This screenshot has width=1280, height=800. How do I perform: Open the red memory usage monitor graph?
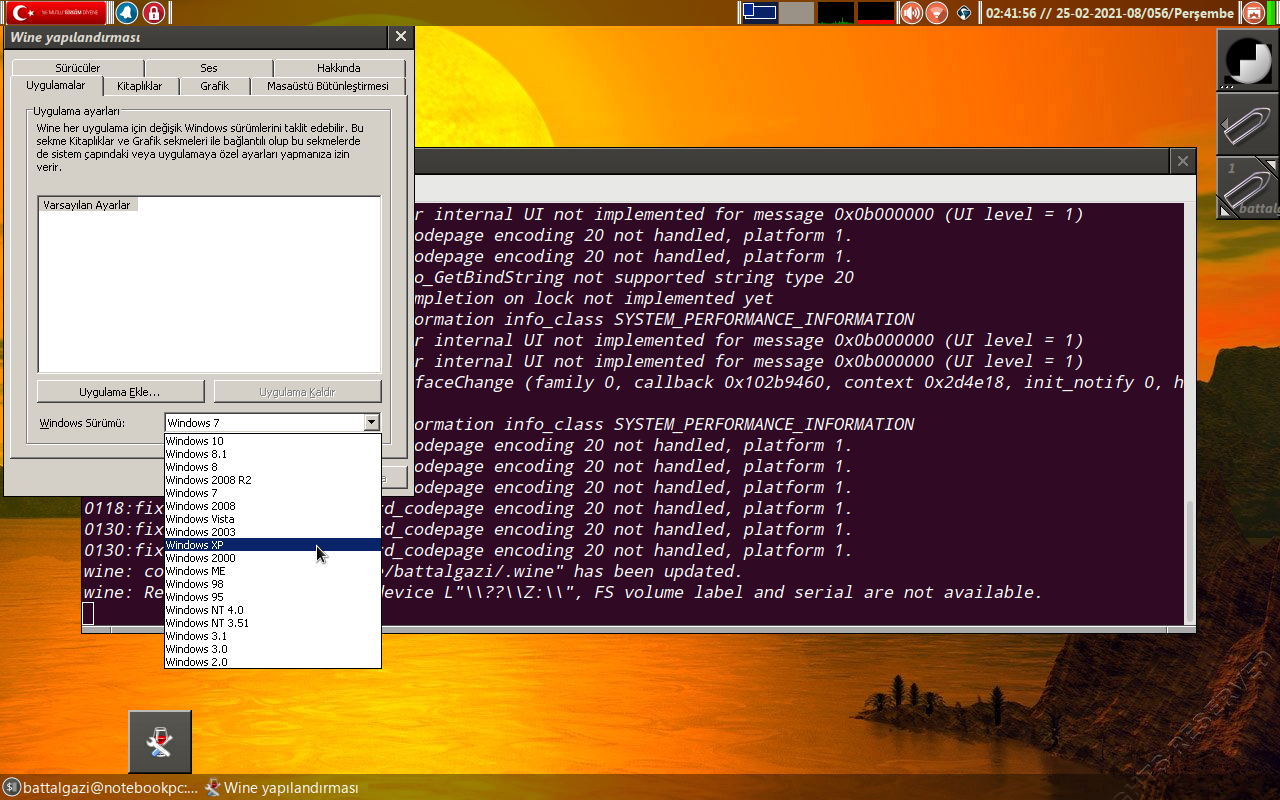click(x=876, y=13)
